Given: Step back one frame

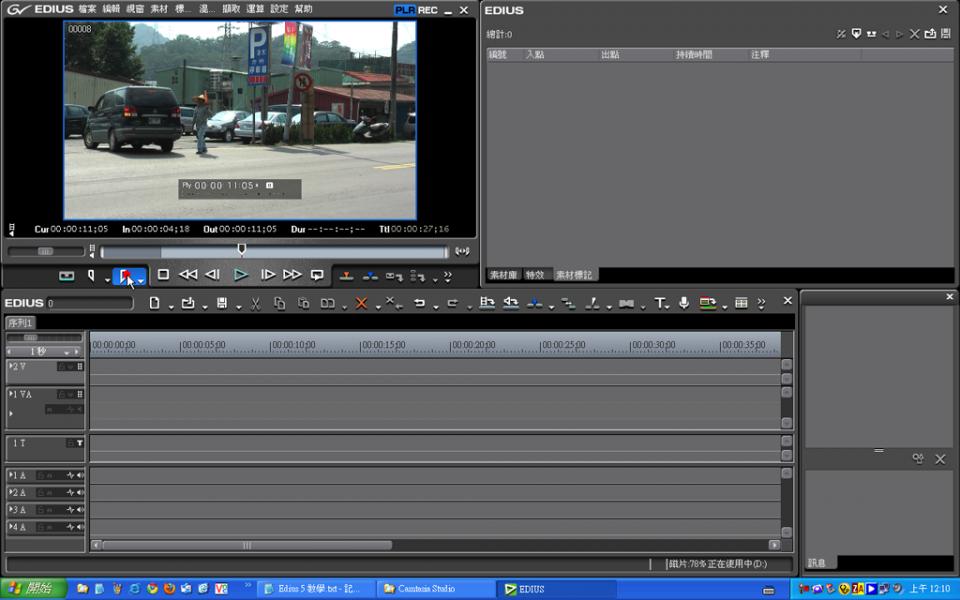Looking at the screenshot, I should [x=213, y=275].
